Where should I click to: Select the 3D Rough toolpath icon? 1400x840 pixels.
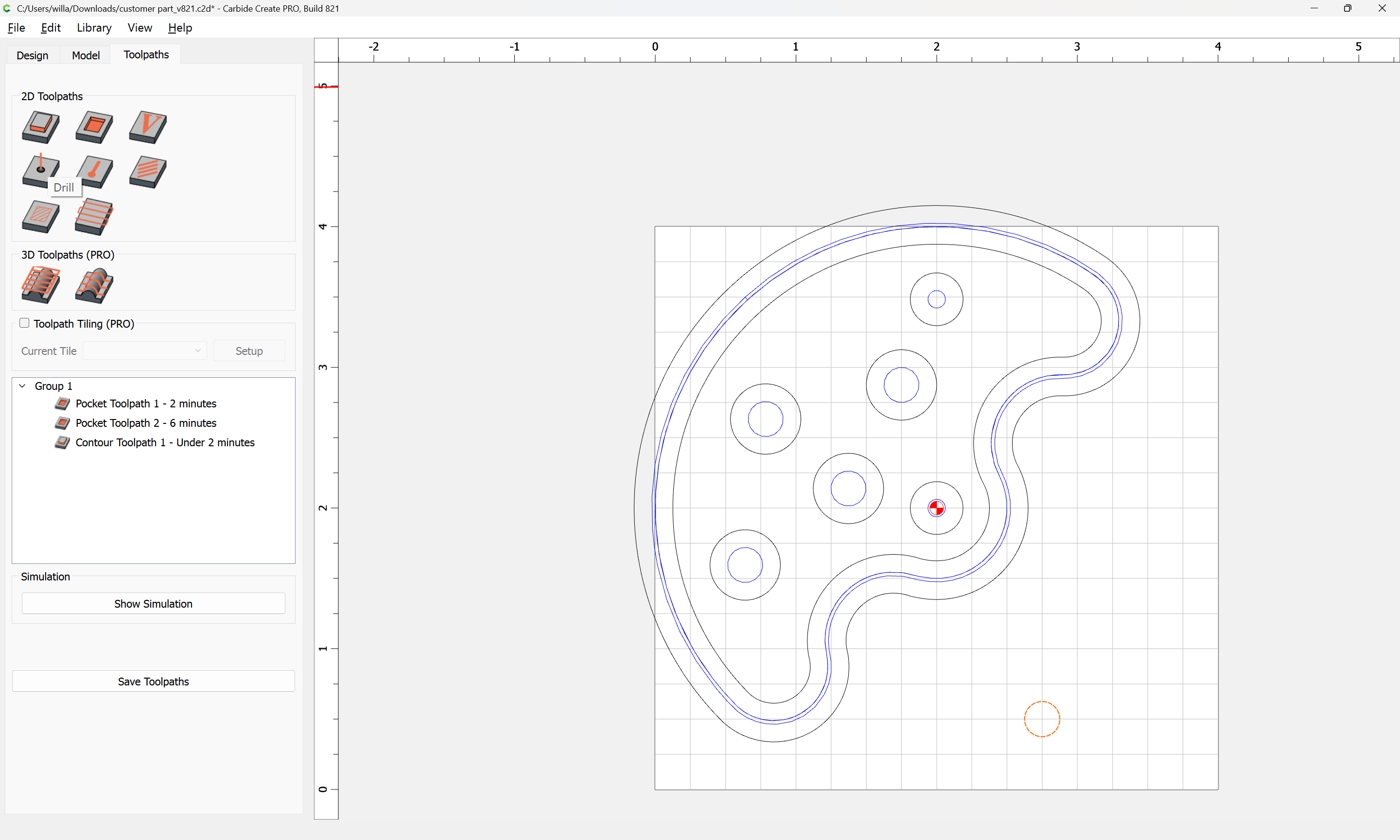tap(41, 285)
